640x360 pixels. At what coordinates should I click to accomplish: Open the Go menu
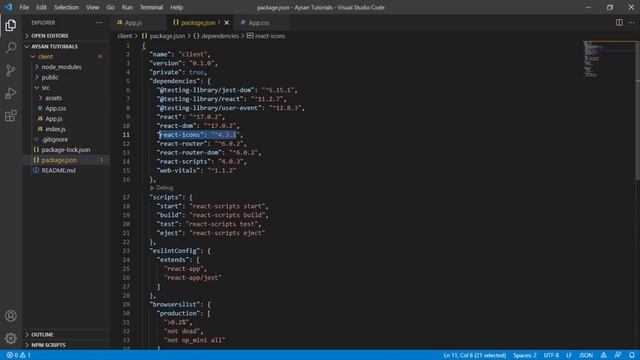point(111,7)
